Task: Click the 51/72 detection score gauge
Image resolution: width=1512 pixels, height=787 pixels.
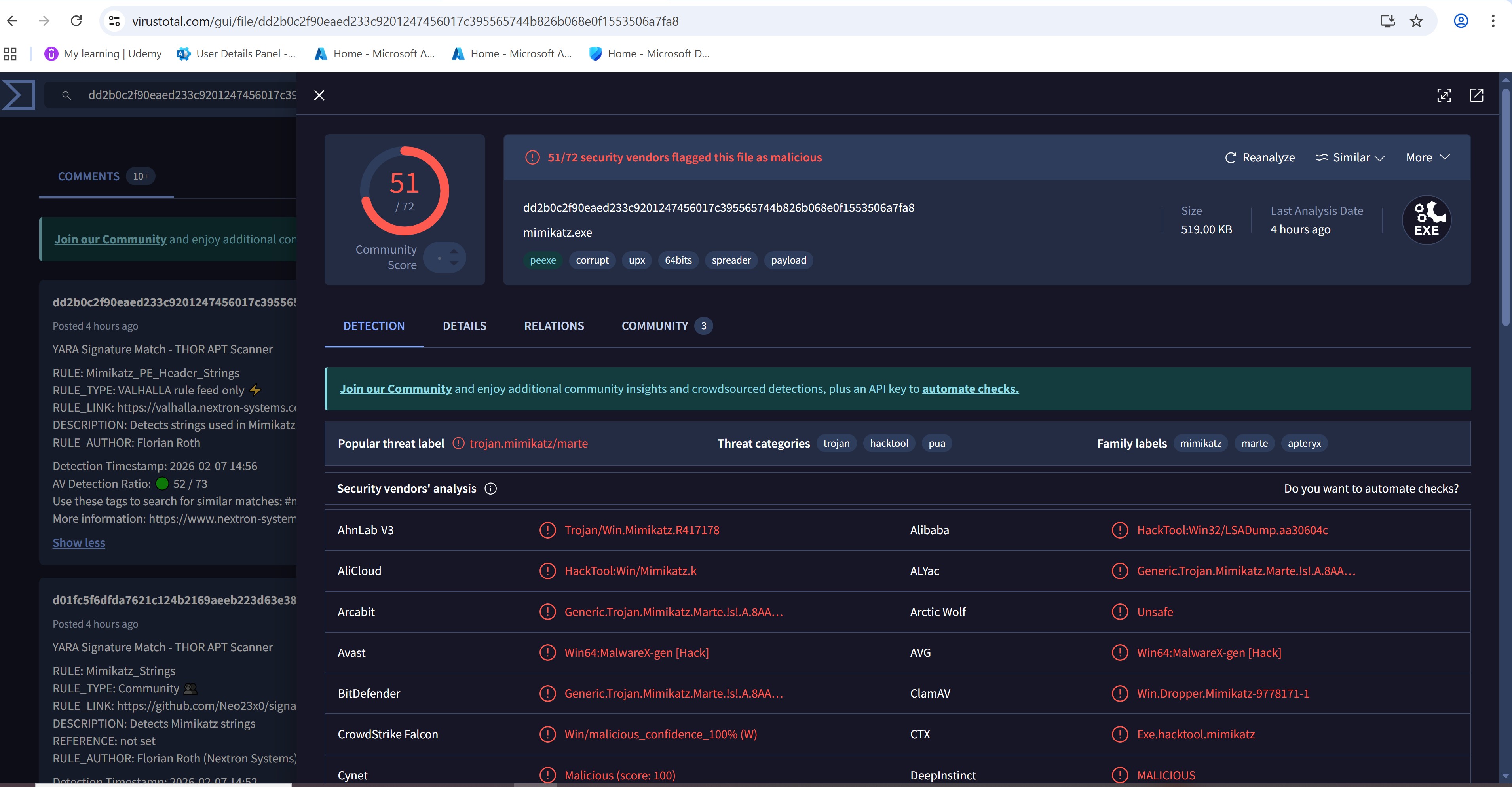Action: [405, 191]
